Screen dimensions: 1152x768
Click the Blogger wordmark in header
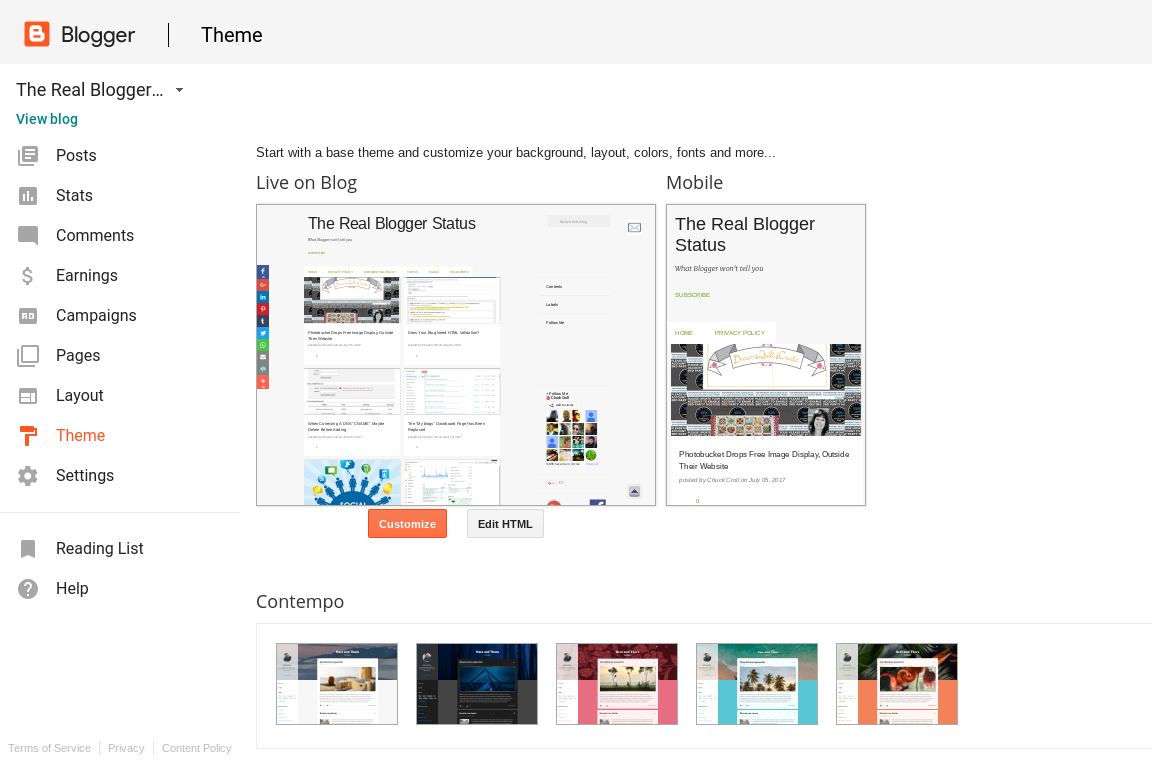pyautogui.click(x=98, y=35)
